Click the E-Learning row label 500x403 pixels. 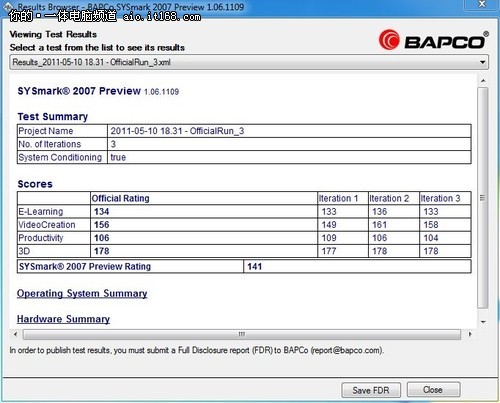point(41,212)
